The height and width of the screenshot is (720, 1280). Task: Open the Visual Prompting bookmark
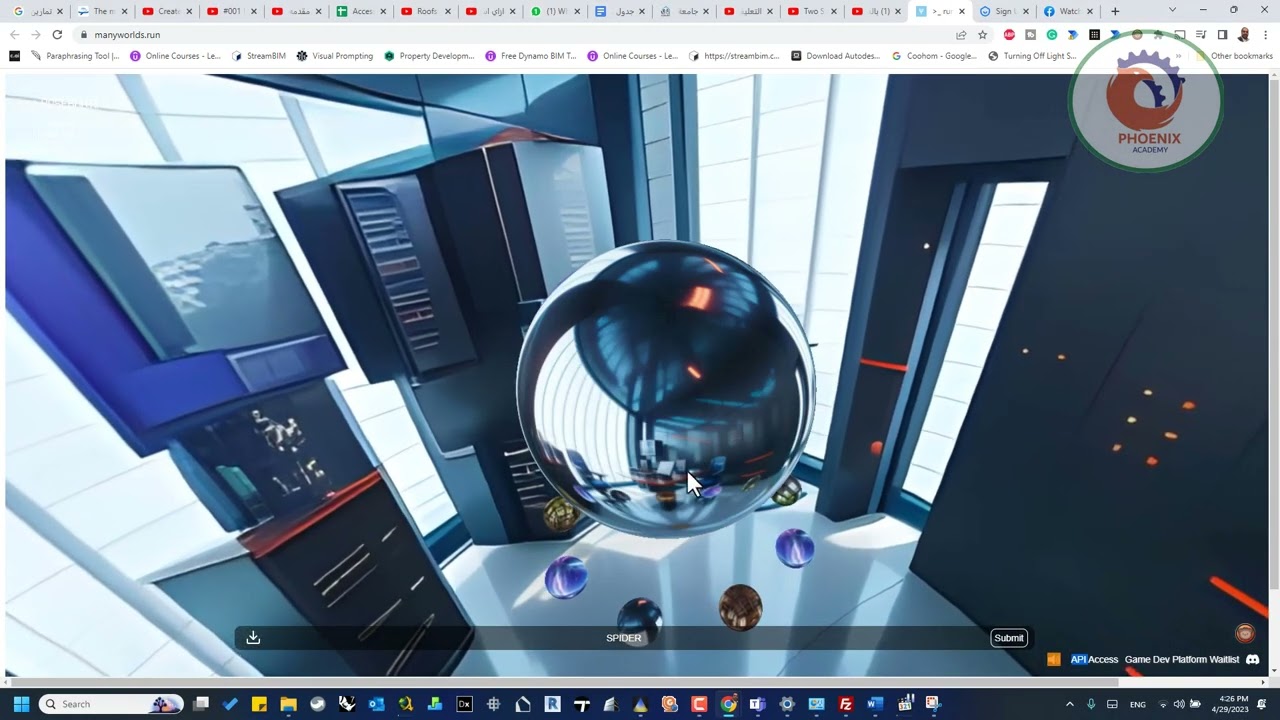click(x=335, y=56)
